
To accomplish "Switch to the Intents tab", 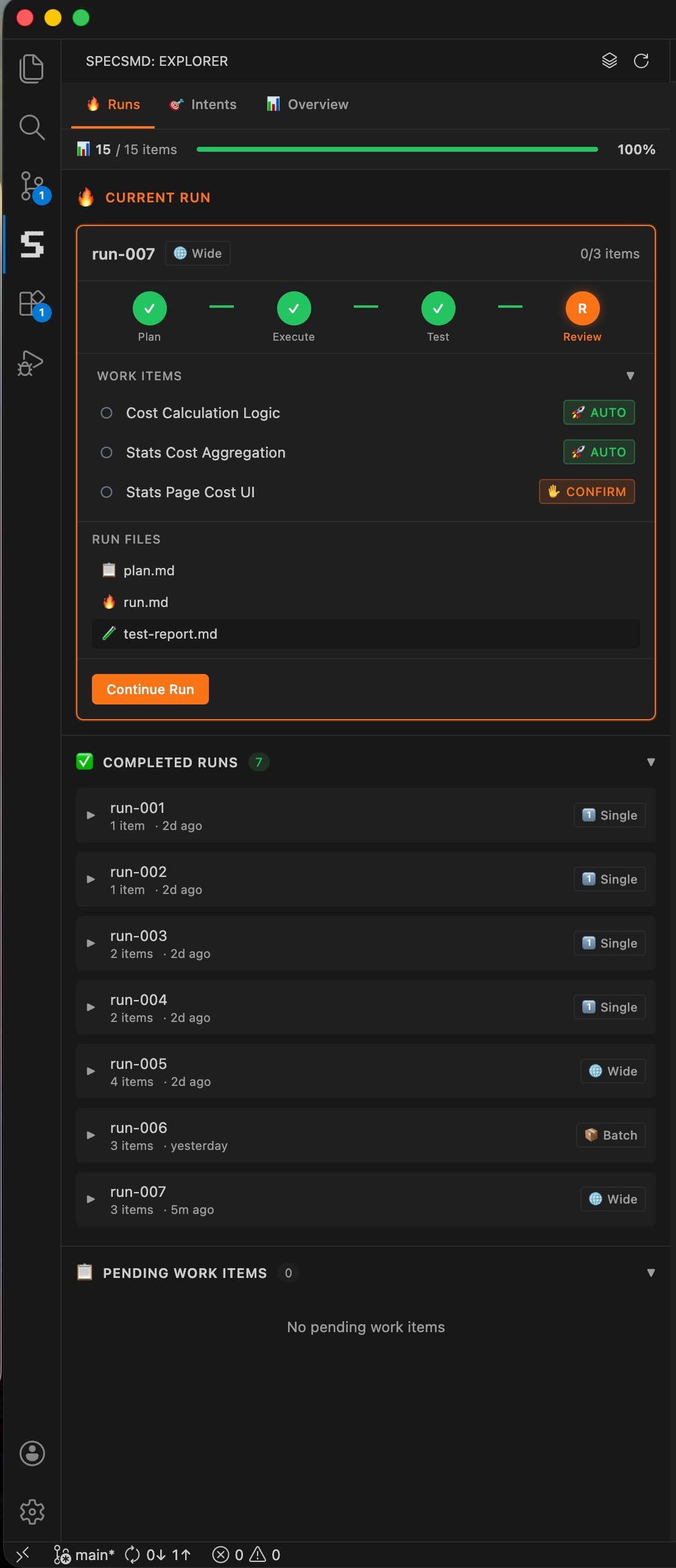I will 203,105.
